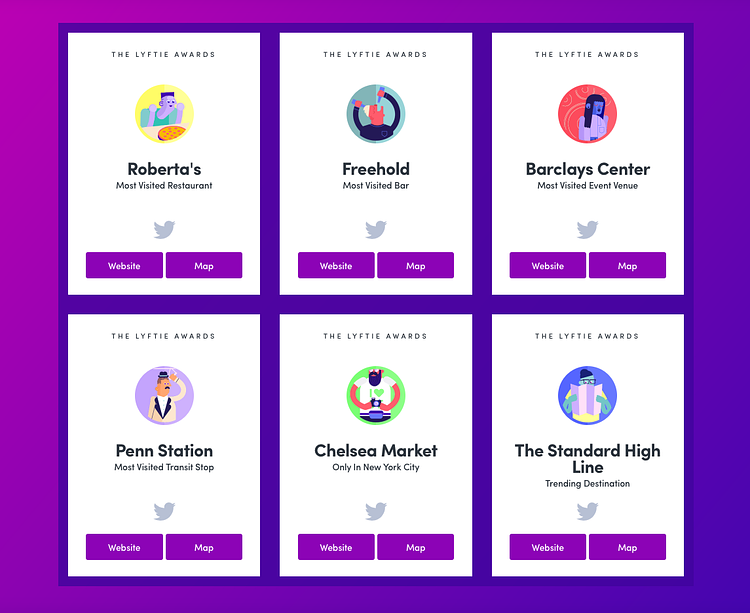Image resolution: width=750 pixels, height=613 pixels.
Task: Click Twitter icon on Penn Station card
Action: [164, 511]
